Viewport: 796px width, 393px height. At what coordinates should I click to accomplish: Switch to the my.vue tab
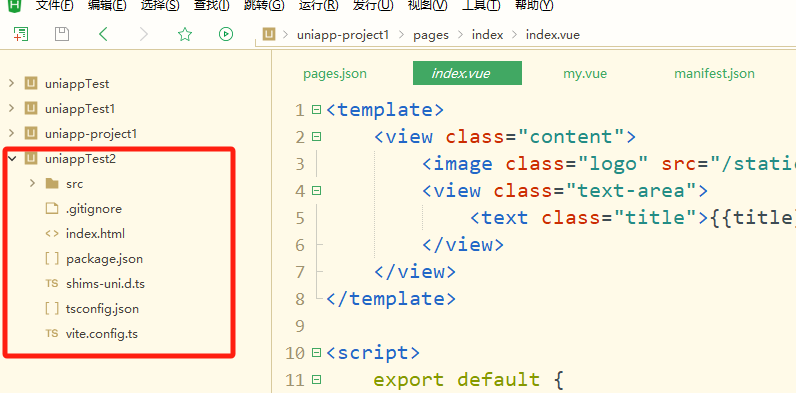tap(585, 74)
